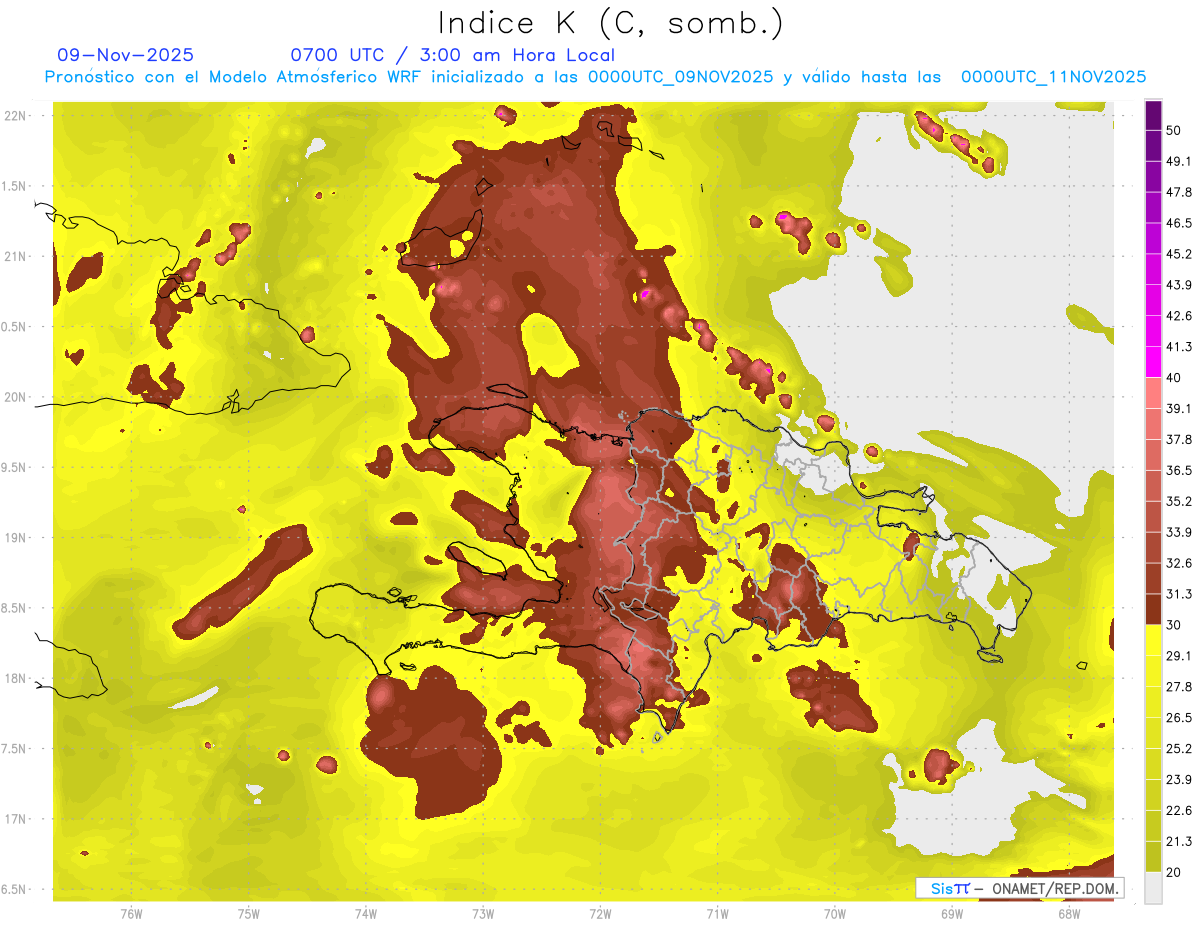1200x927 pixels.
Task: Click the "69W" longitude label
Action: [952, 913]
